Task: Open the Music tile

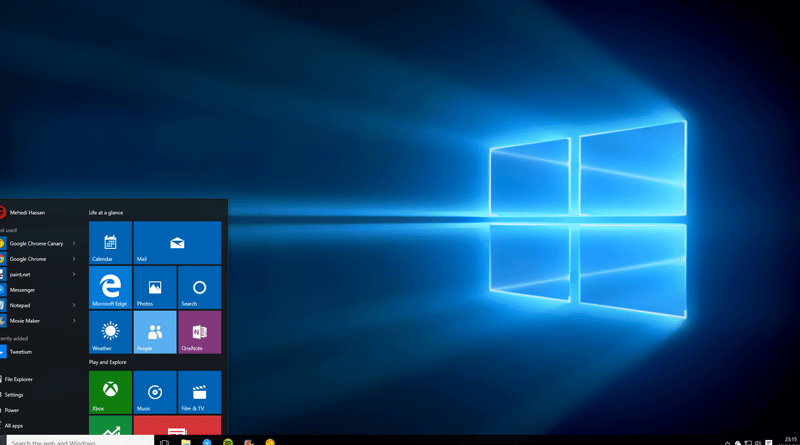Action: [x=155, y=392]
